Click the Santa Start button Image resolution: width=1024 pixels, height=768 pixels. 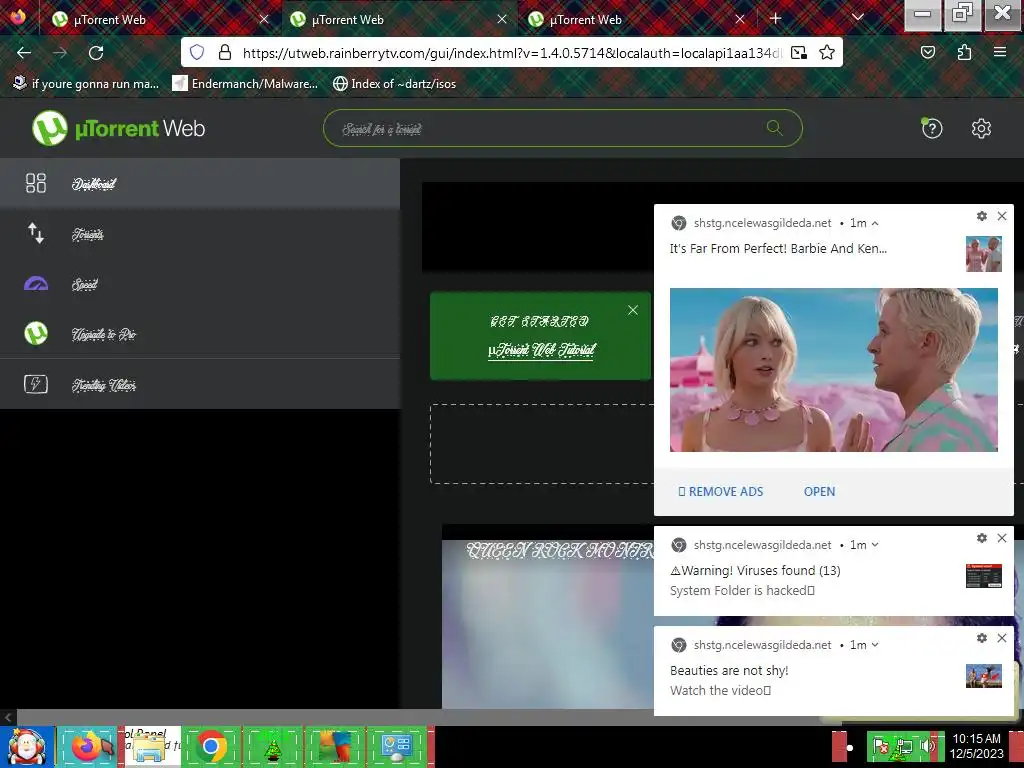[27, 746]
